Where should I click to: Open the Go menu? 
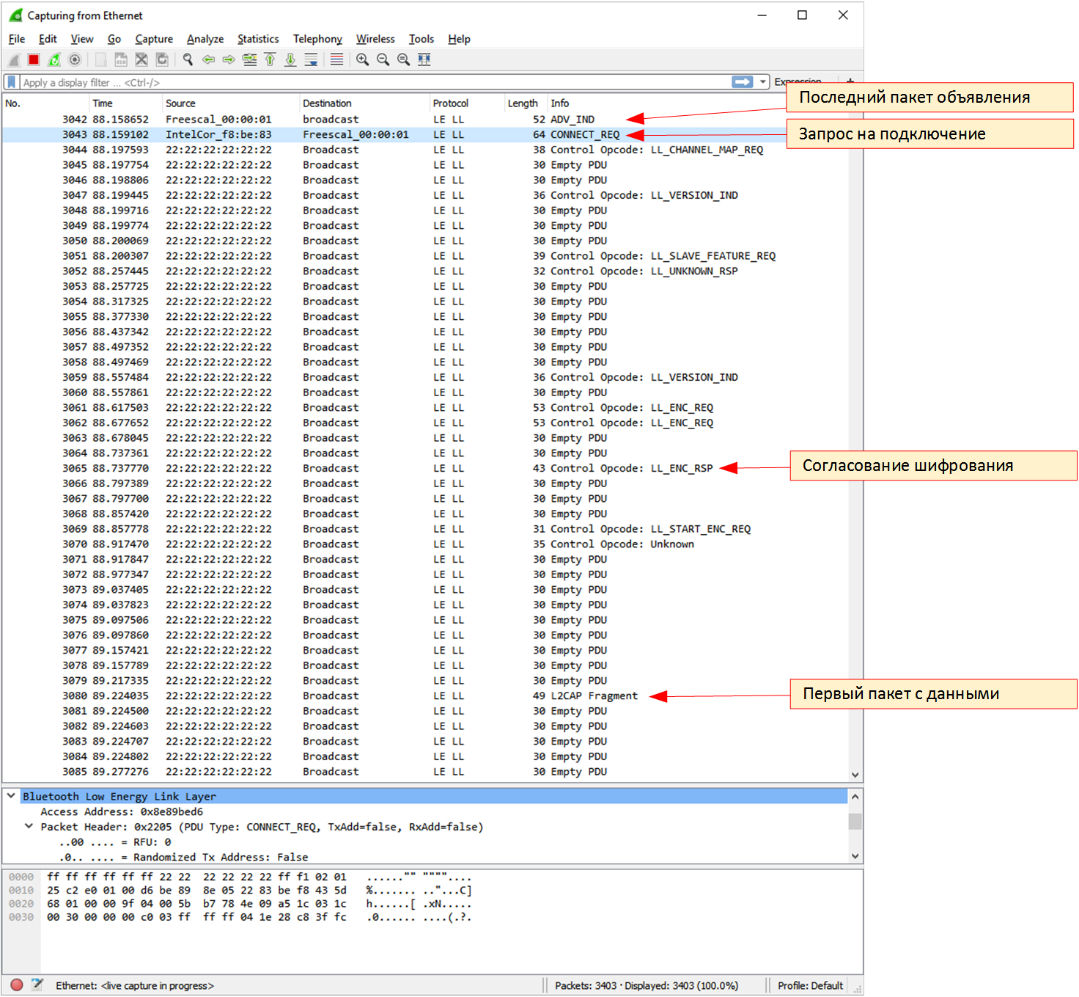point(114,39)
